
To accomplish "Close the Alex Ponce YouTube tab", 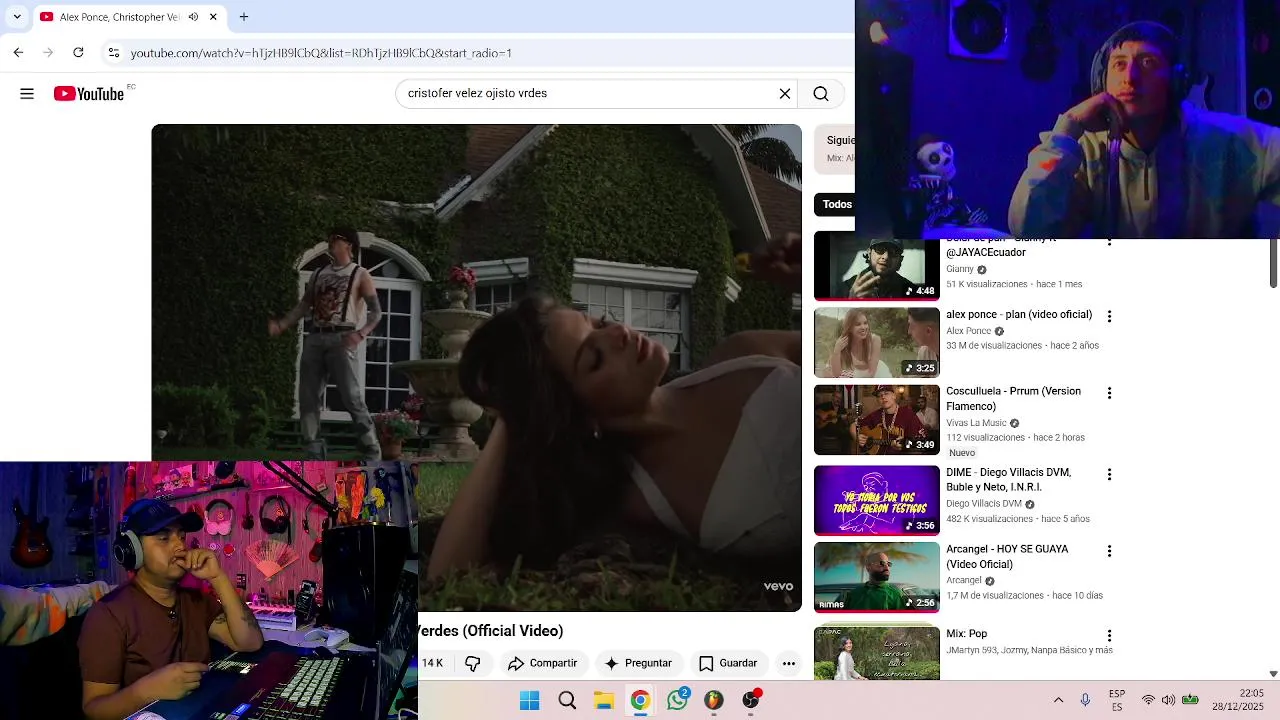I will pos(213,17).
